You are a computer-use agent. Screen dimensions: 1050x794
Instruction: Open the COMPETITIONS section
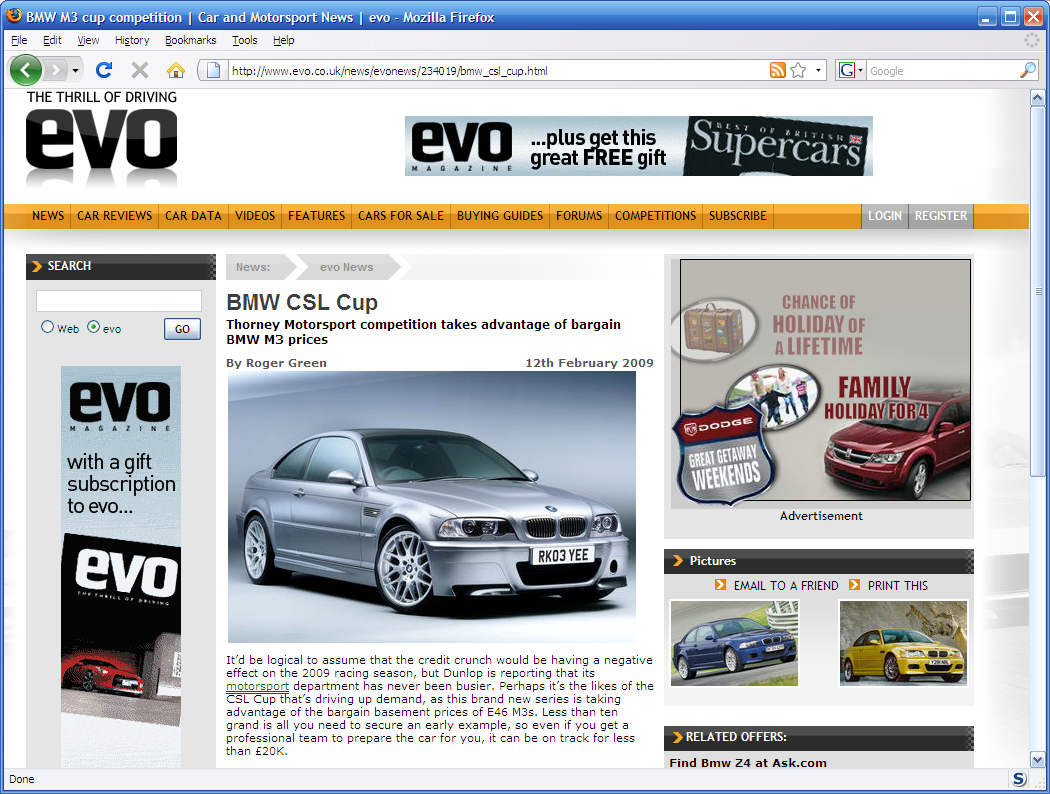coord(656,216)
